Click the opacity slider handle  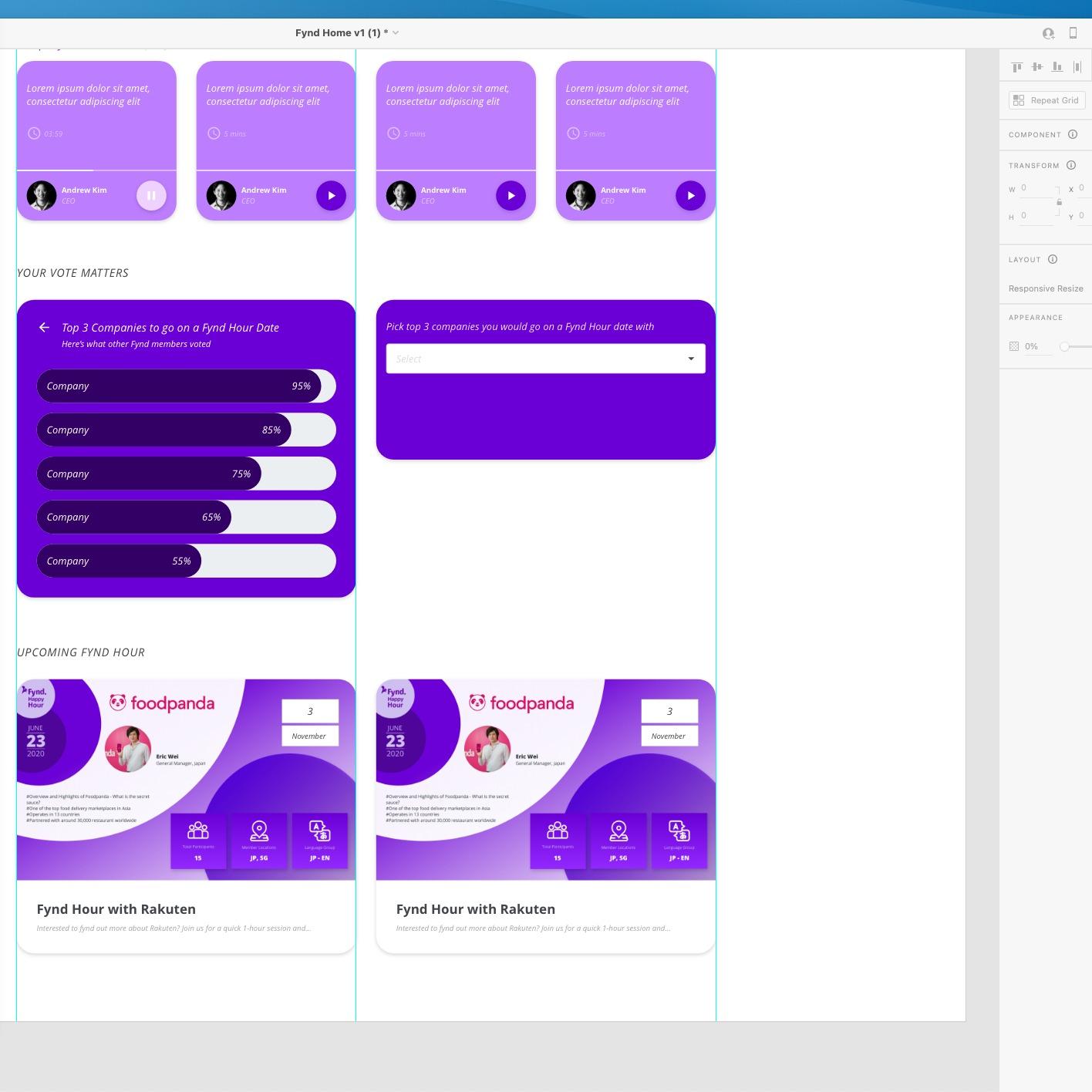tap(1064, 346)
